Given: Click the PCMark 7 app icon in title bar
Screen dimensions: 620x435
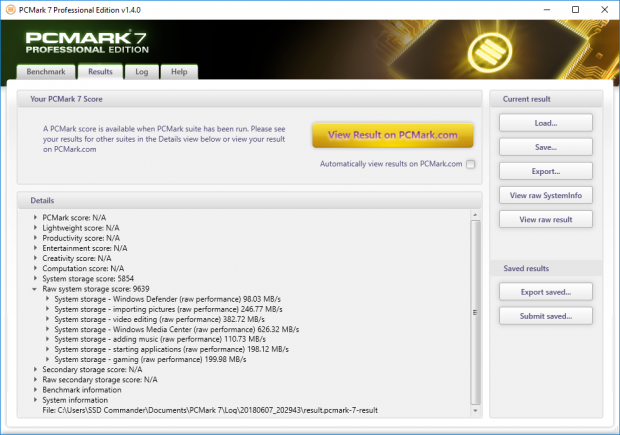Looking at the screenshot, I should coord(11,9).
